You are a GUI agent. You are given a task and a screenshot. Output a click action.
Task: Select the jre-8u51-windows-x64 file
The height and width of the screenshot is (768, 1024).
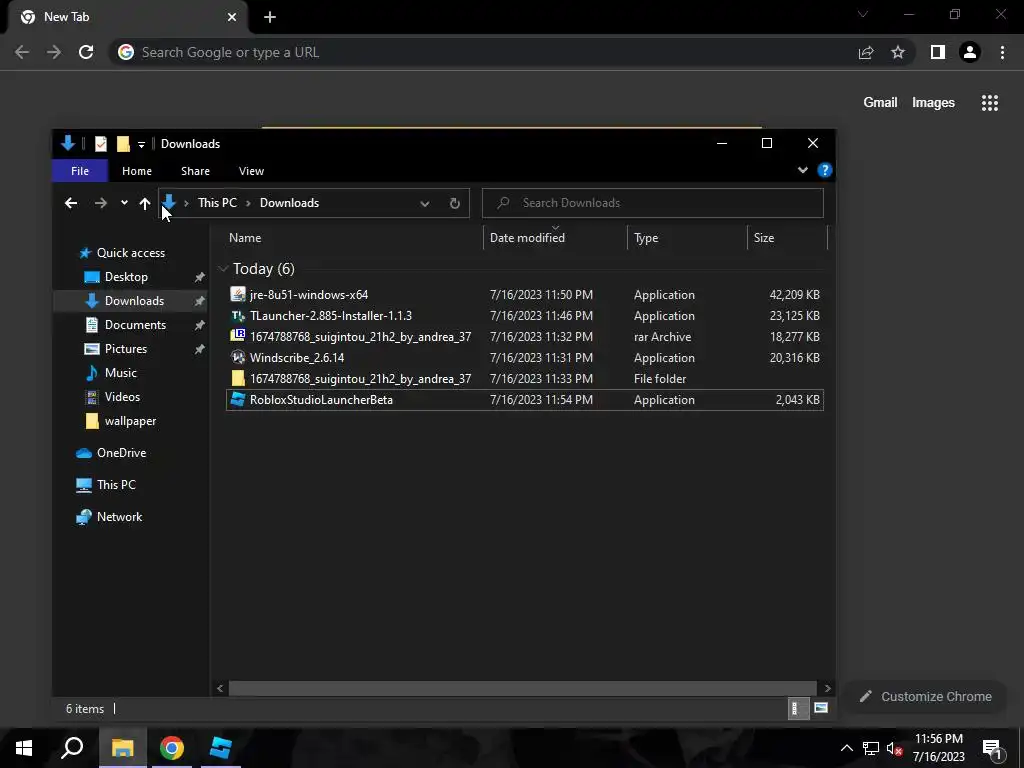524,295
